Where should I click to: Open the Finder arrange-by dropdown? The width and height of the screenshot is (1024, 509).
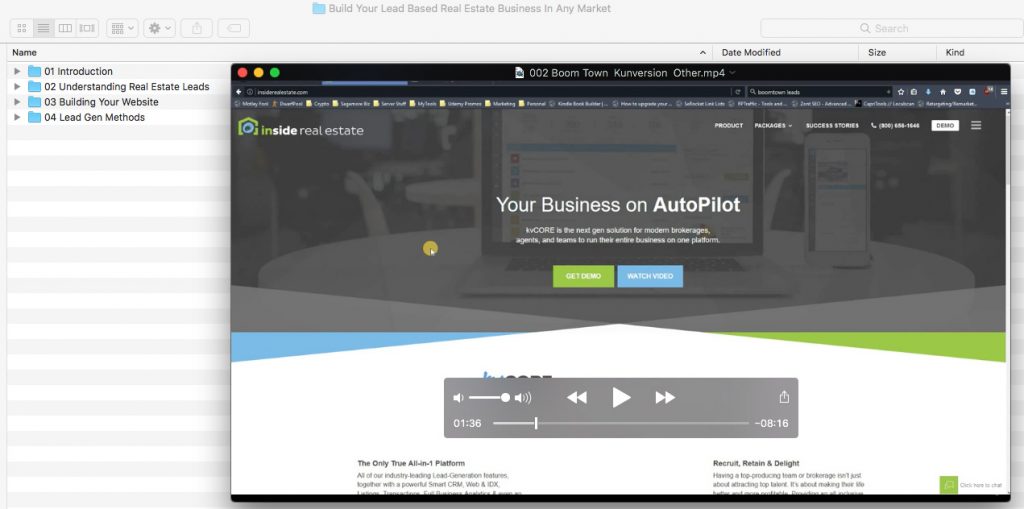(122, 28)
